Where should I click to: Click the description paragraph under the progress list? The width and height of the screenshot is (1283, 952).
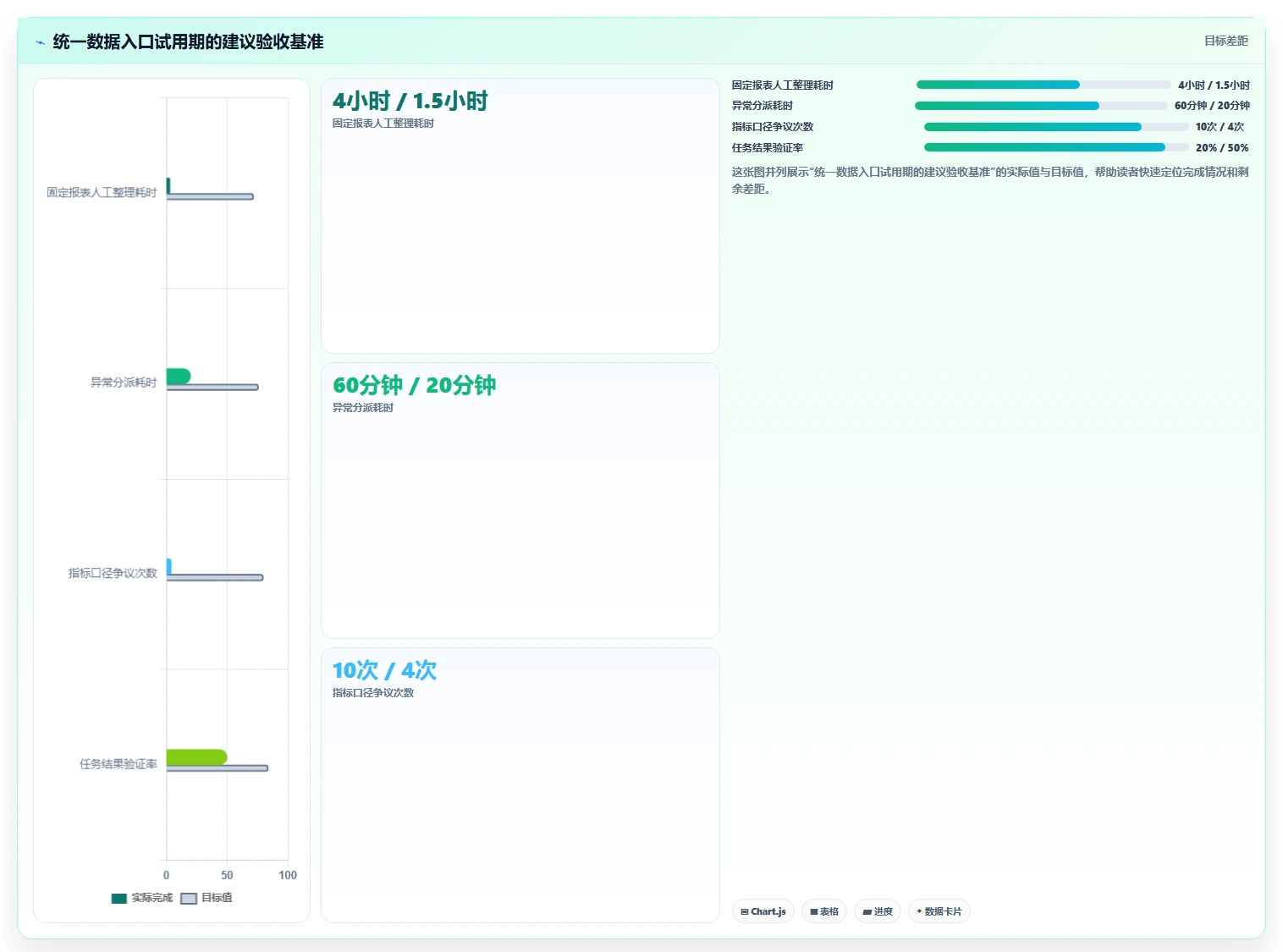coord(990,180)
